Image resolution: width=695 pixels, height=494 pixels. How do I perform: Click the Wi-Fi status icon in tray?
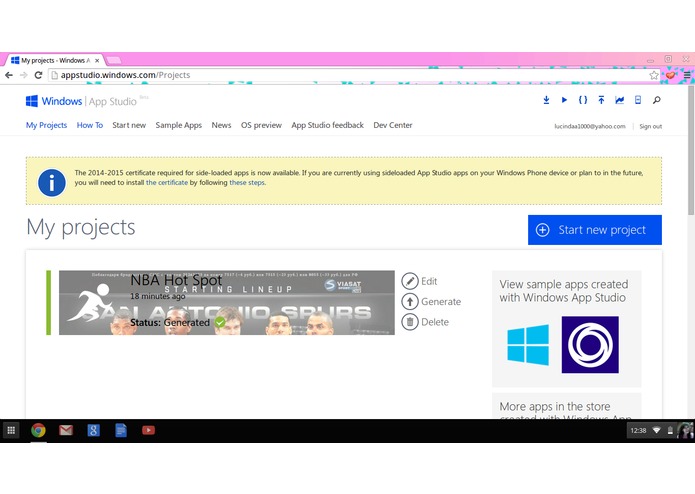[657, 430]
